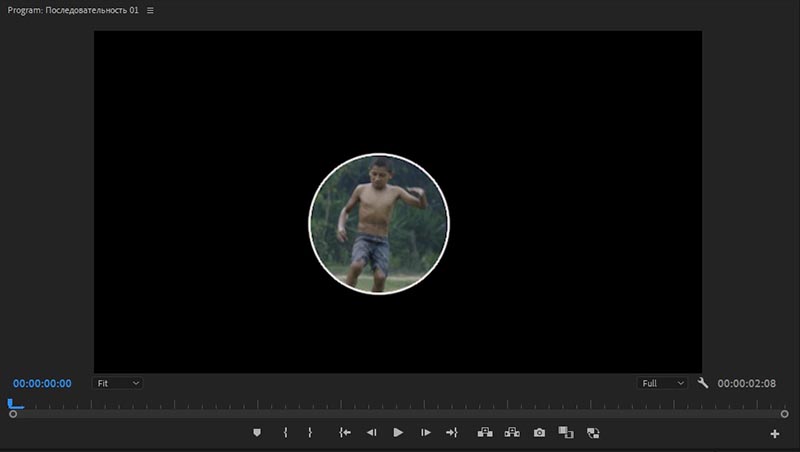Screen dimensions: 800x452
Task: Click the Extract button icon
Action: [x=512, y=433]
